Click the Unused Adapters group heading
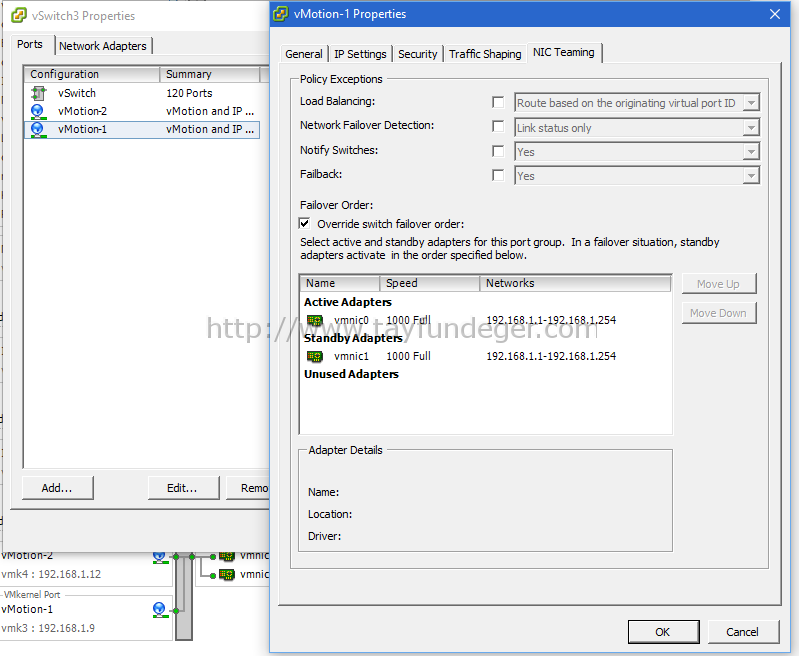The height and width of the screenshot is (656, 799). (351, 374)
